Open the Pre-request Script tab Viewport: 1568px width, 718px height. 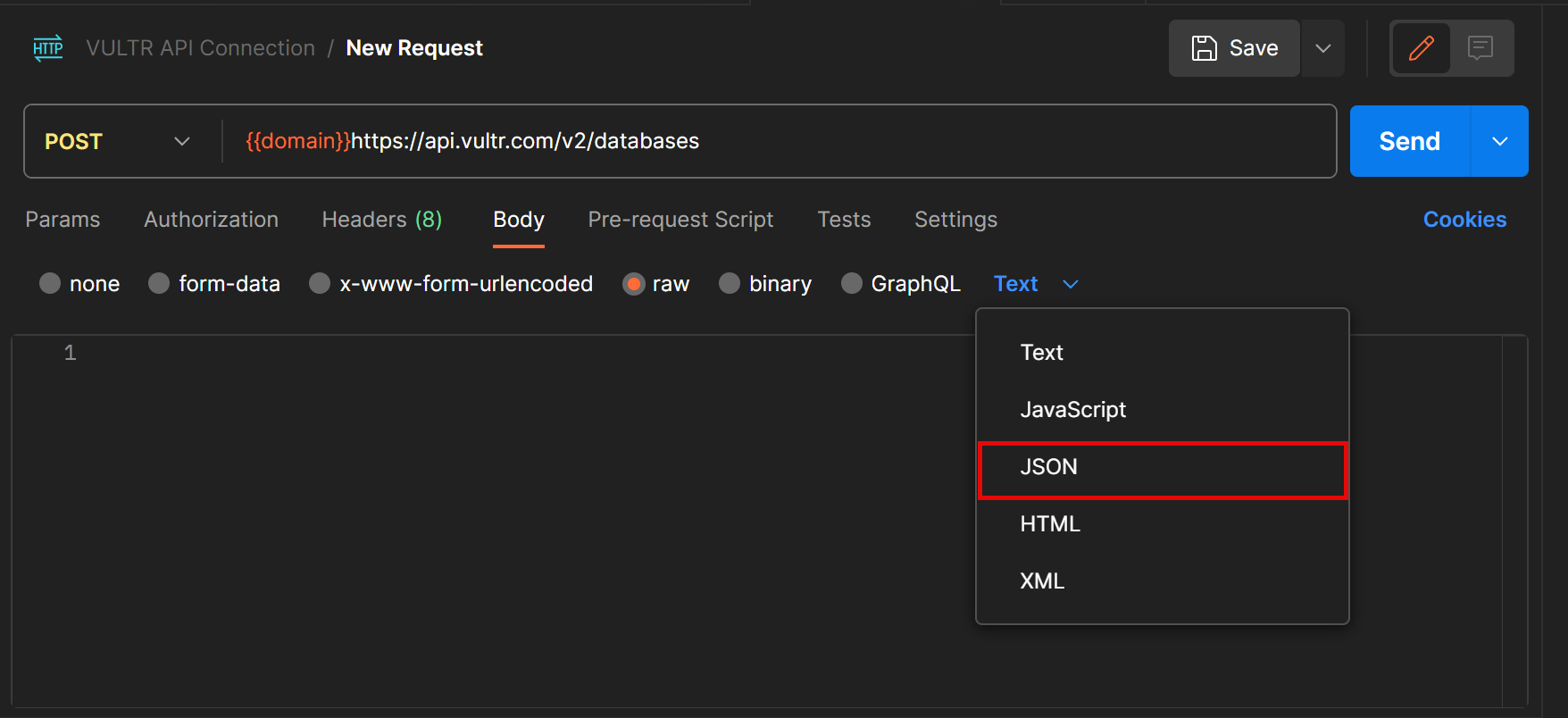point(680,219)
